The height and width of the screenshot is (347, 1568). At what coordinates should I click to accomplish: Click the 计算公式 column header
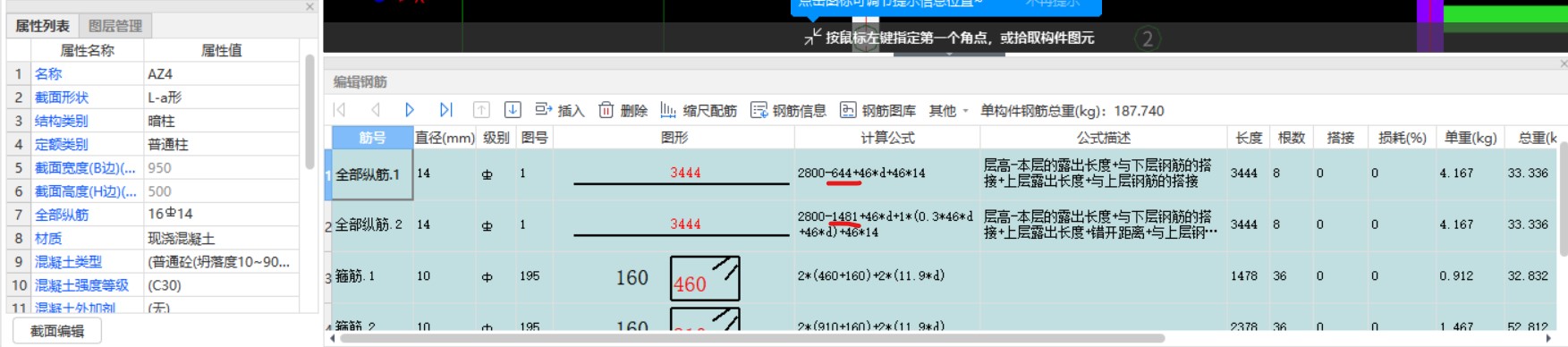tap(887, 137)
